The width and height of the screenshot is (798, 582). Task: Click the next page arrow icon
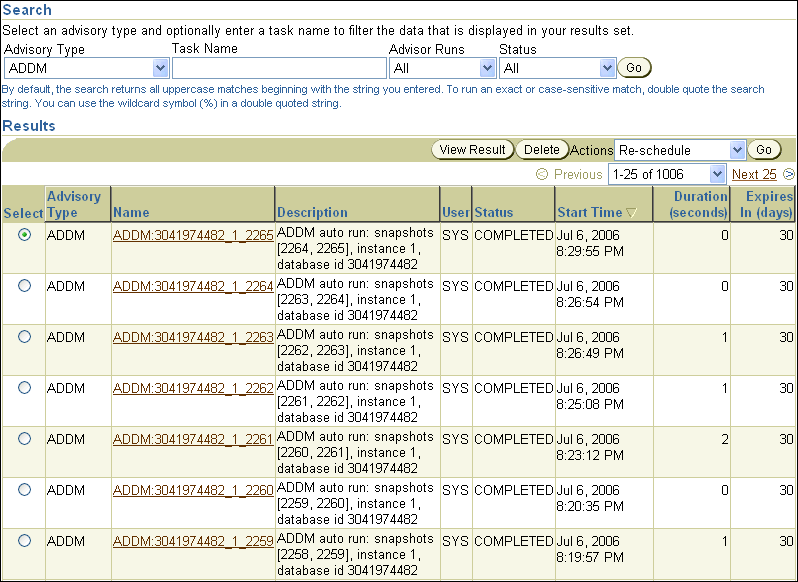[x=789, y=174]
